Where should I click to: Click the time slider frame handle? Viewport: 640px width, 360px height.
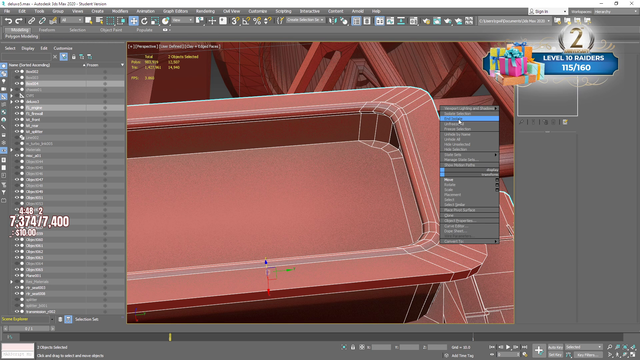coord(29,329)
